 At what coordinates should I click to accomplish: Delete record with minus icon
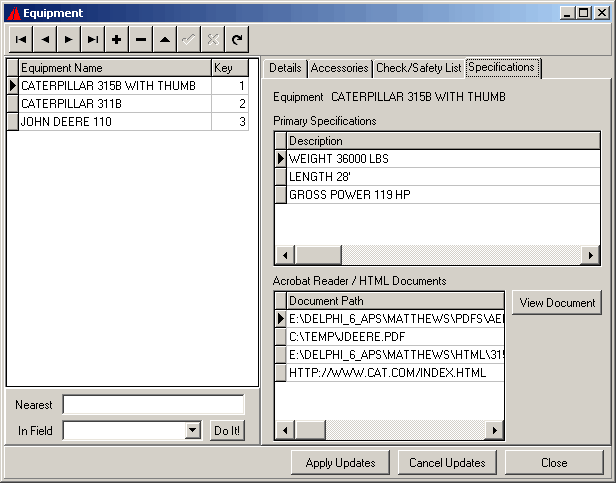coord(141,39)
